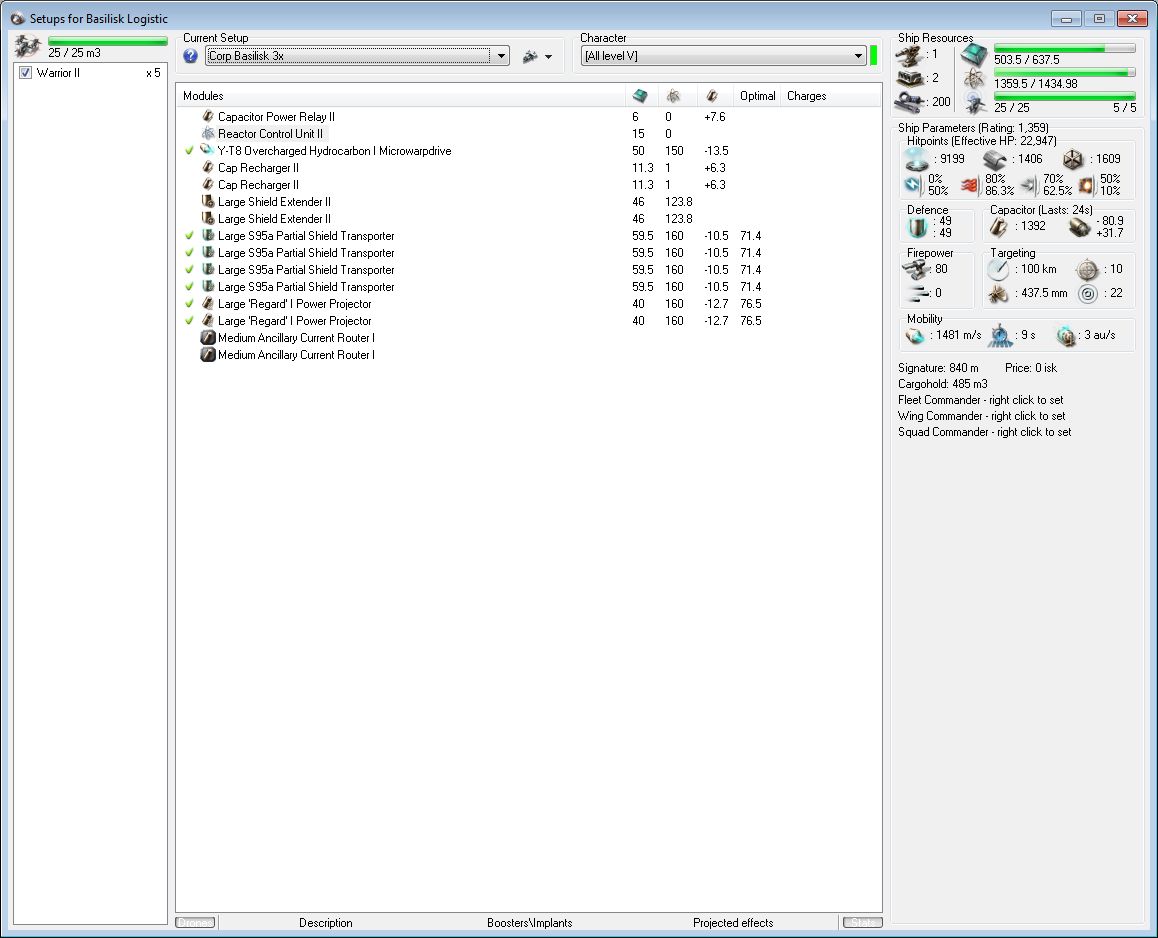This screenshot has height=938, width=1158.
Task: Click the drone bay capacity bar 25 / 25 m3
Action: click(x=108, y=41)
